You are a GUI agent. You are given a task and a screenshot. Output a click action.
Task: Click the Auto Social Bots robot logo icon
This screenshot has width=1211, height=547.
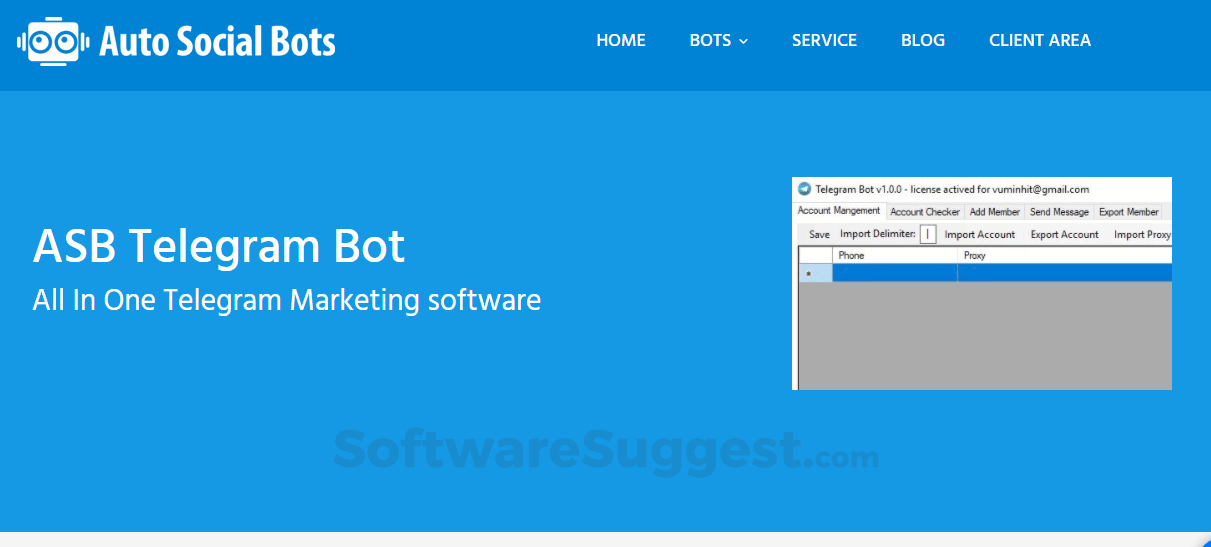pos(54,41)
